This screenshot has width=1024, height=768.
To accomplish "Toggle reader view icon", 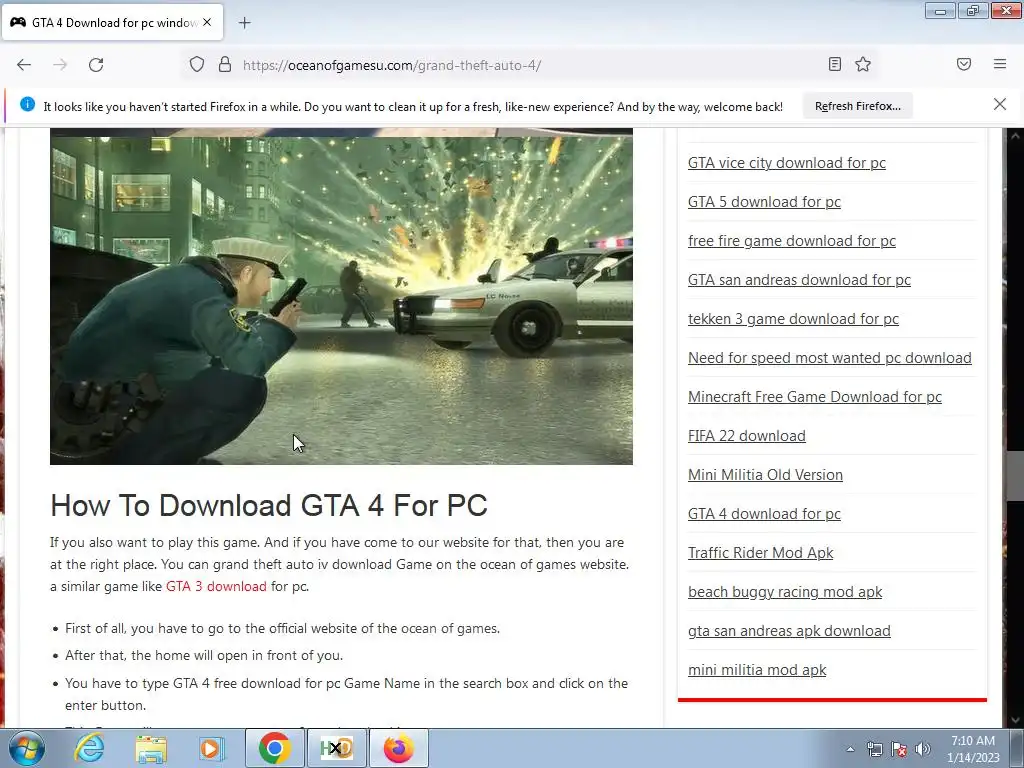I will click(835, 64).
